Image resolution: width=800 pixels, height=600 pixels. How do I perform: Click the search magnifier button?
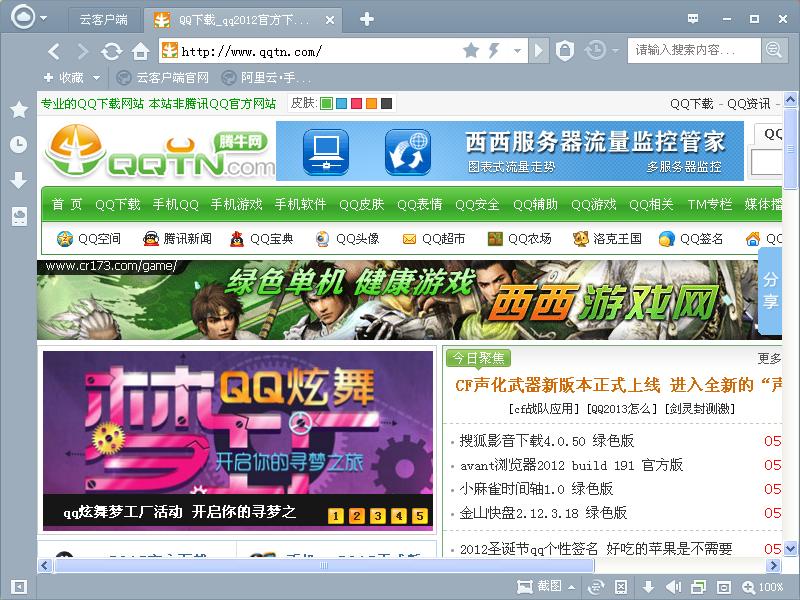(774, 50)
